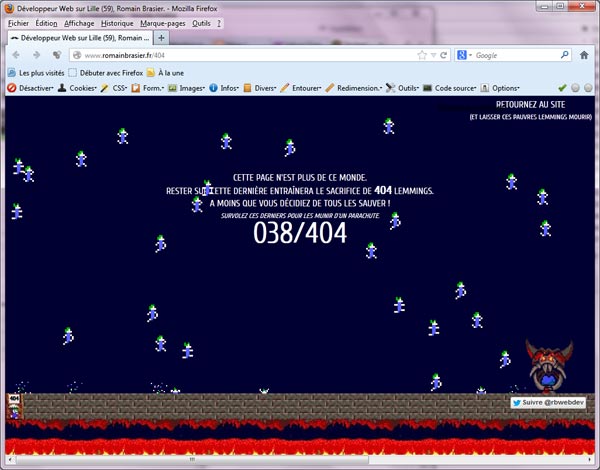Open the Options developer toolbar dropdown

[x=501, y=88]
